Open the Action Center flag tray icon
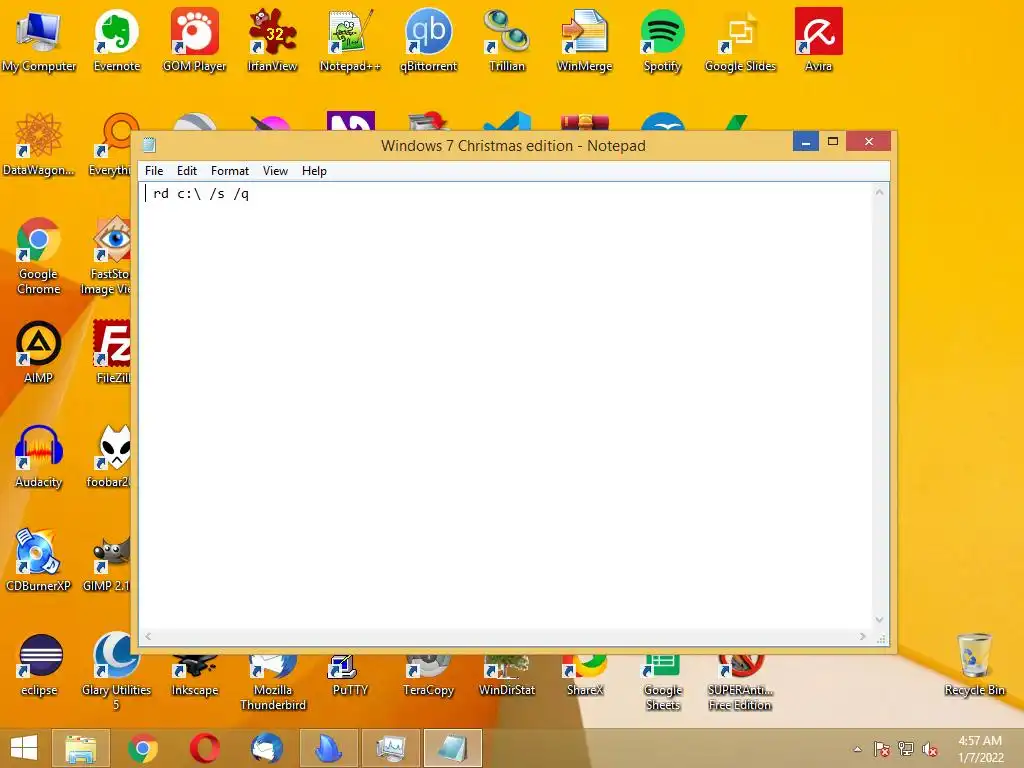1024x768 pixels. (882, 749)
